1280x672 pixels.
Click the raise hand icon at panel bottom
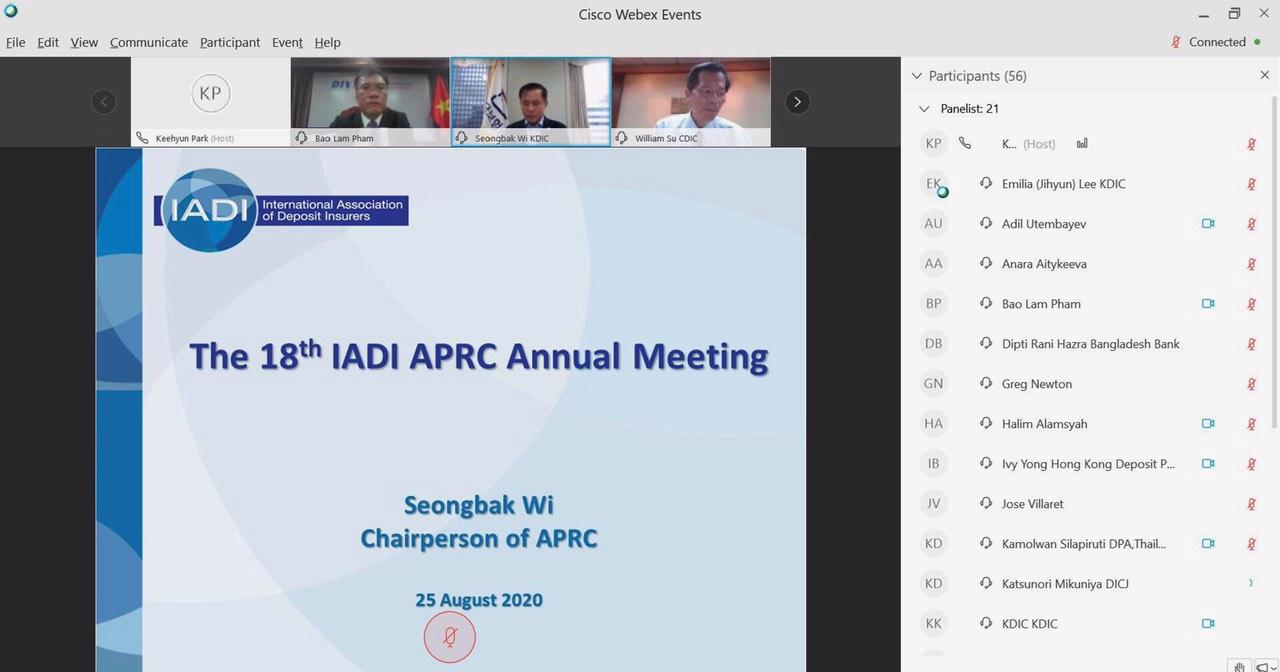coord(1239,666)
